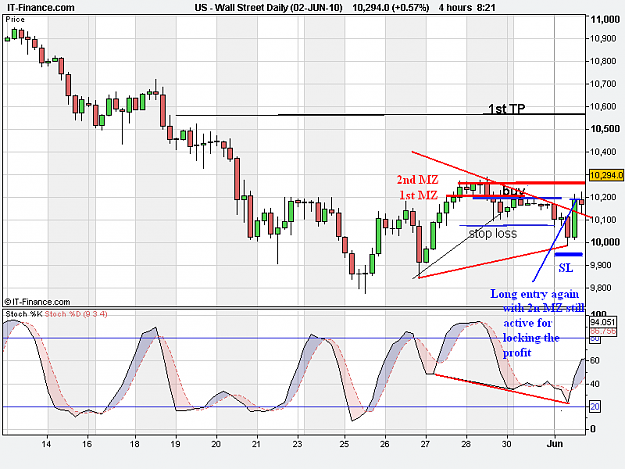The height and width of the screenshot is (469, 625).
Task: Click the date label 20
Action: pyautogui.click(x=216, y=444)
